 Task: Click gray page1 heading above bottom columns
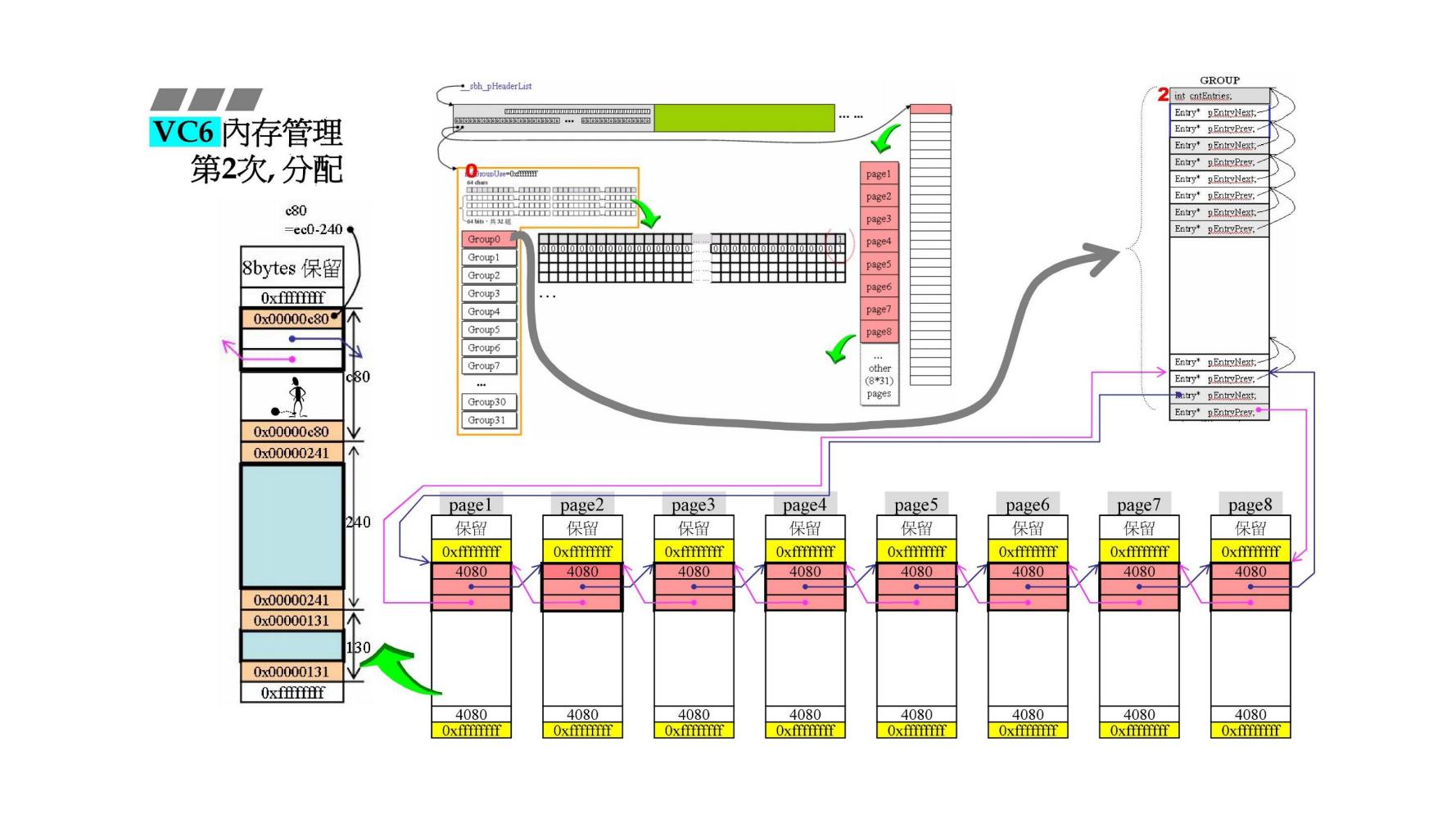[x=471, y=505]
